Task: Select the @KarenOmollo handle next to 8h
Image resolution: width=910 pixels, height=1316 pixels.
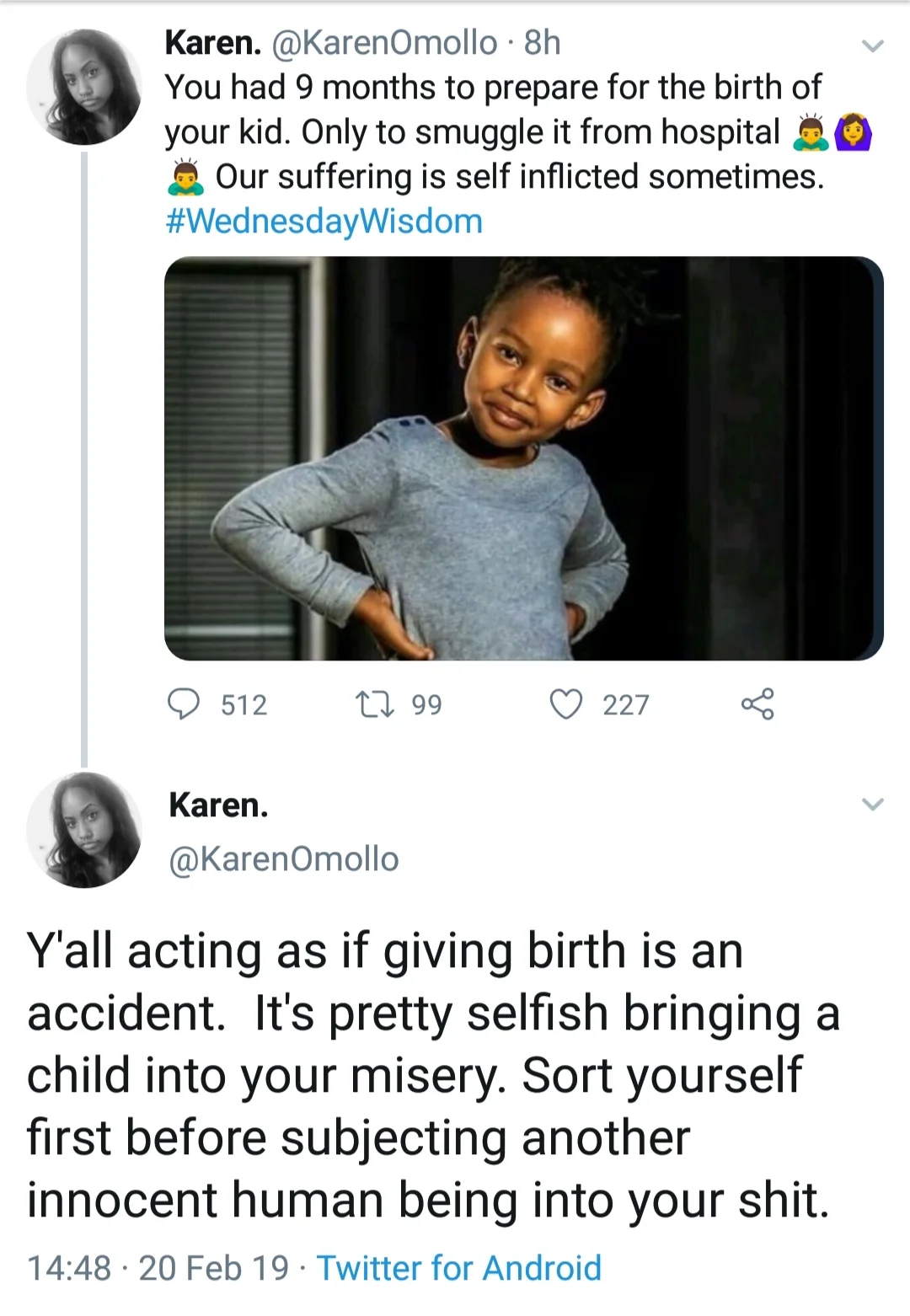Action: tap(384, 42)
